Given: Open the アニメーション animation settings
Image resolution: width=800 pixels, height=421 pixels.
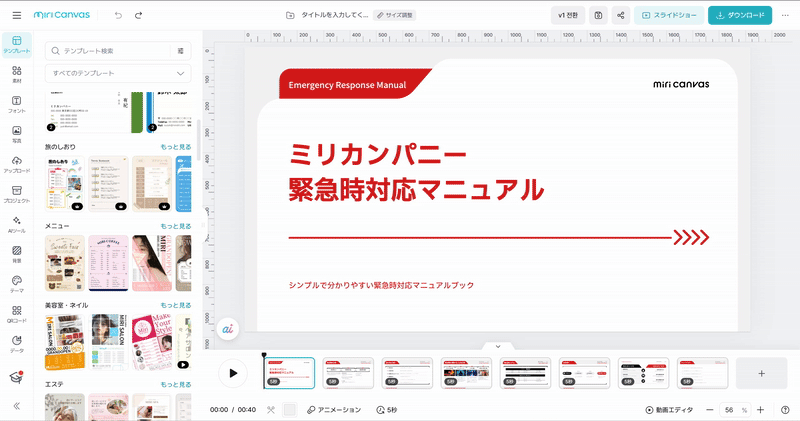Looking at the screenshot, I should pos(334,410).
